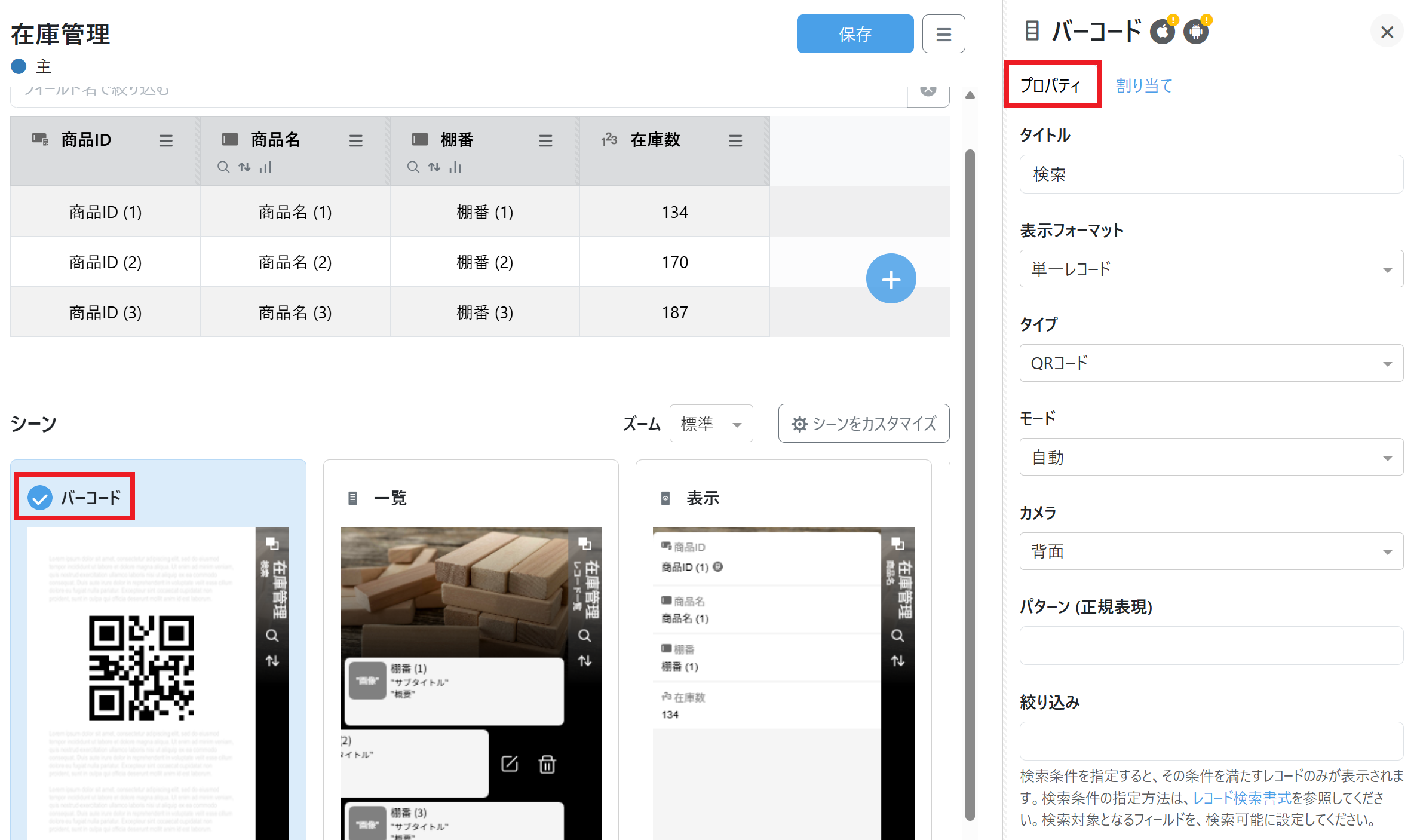Open the 商品ID column hamburger menu
This screenshot has width=1417, height=840.
[166, 140]
